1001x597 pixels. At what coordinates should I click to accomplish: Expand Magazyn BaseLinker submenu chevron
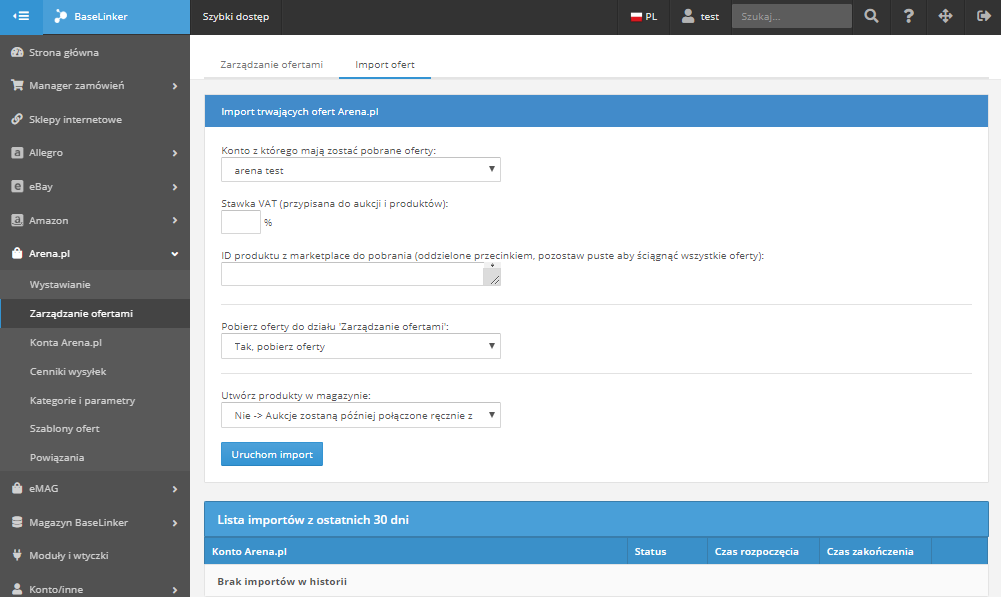click(x=174, y=523)
